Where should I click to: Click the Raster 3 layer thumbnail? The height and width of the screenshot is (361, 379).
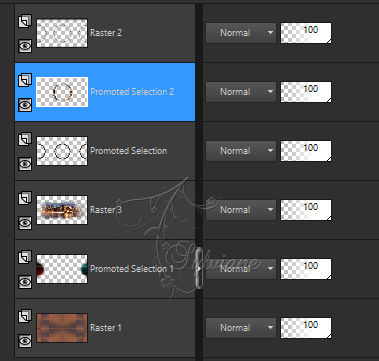tap(62, 210)
